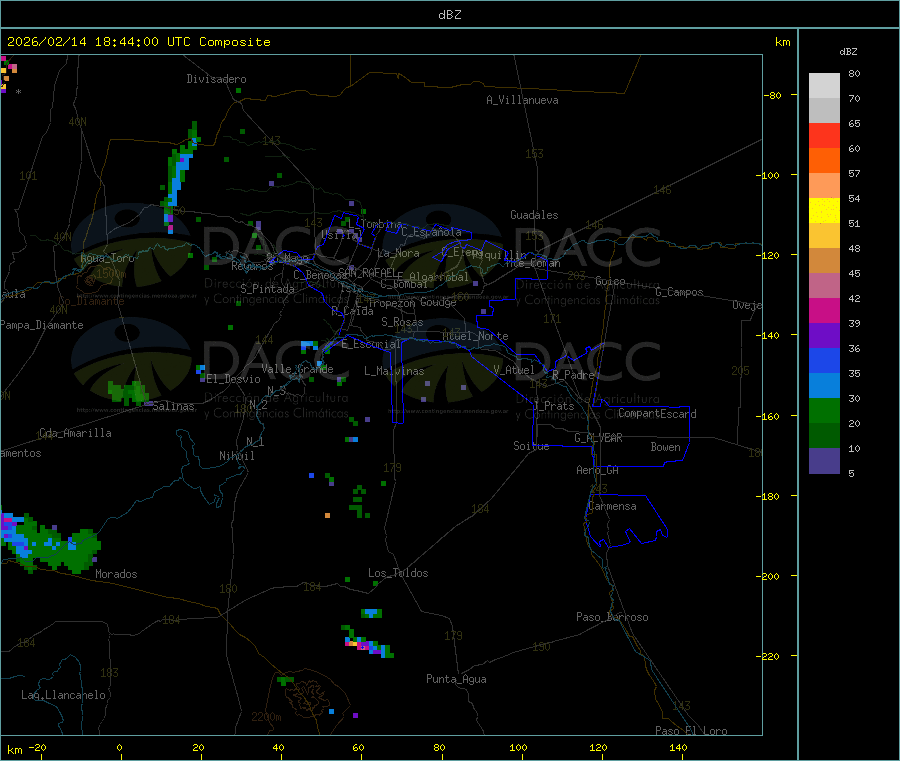Click the 'El_Desvio' map label

tap(234, 379)
